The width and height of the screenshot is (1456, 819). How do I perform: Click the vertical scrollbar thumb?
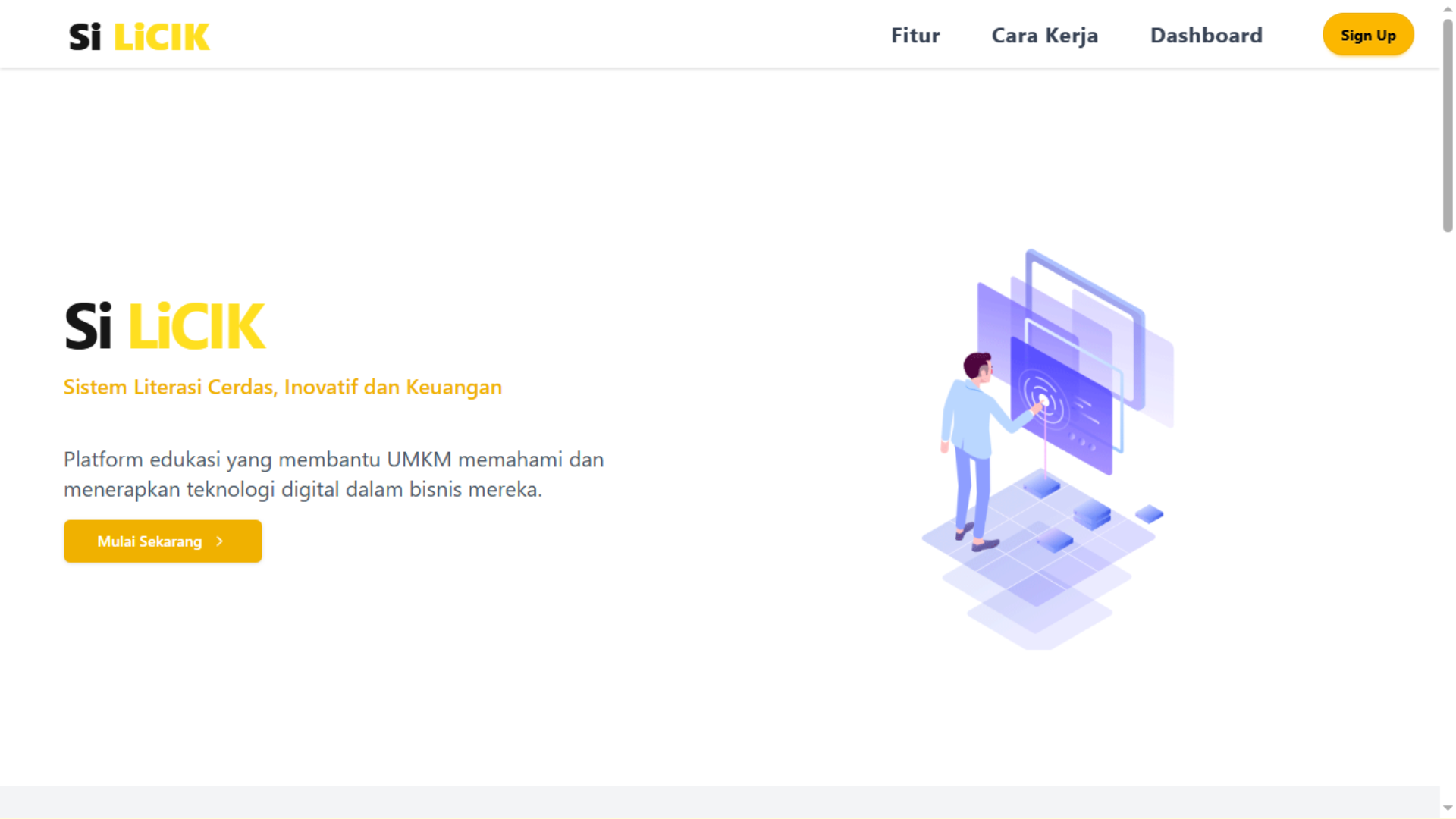tap(1447, 125)
